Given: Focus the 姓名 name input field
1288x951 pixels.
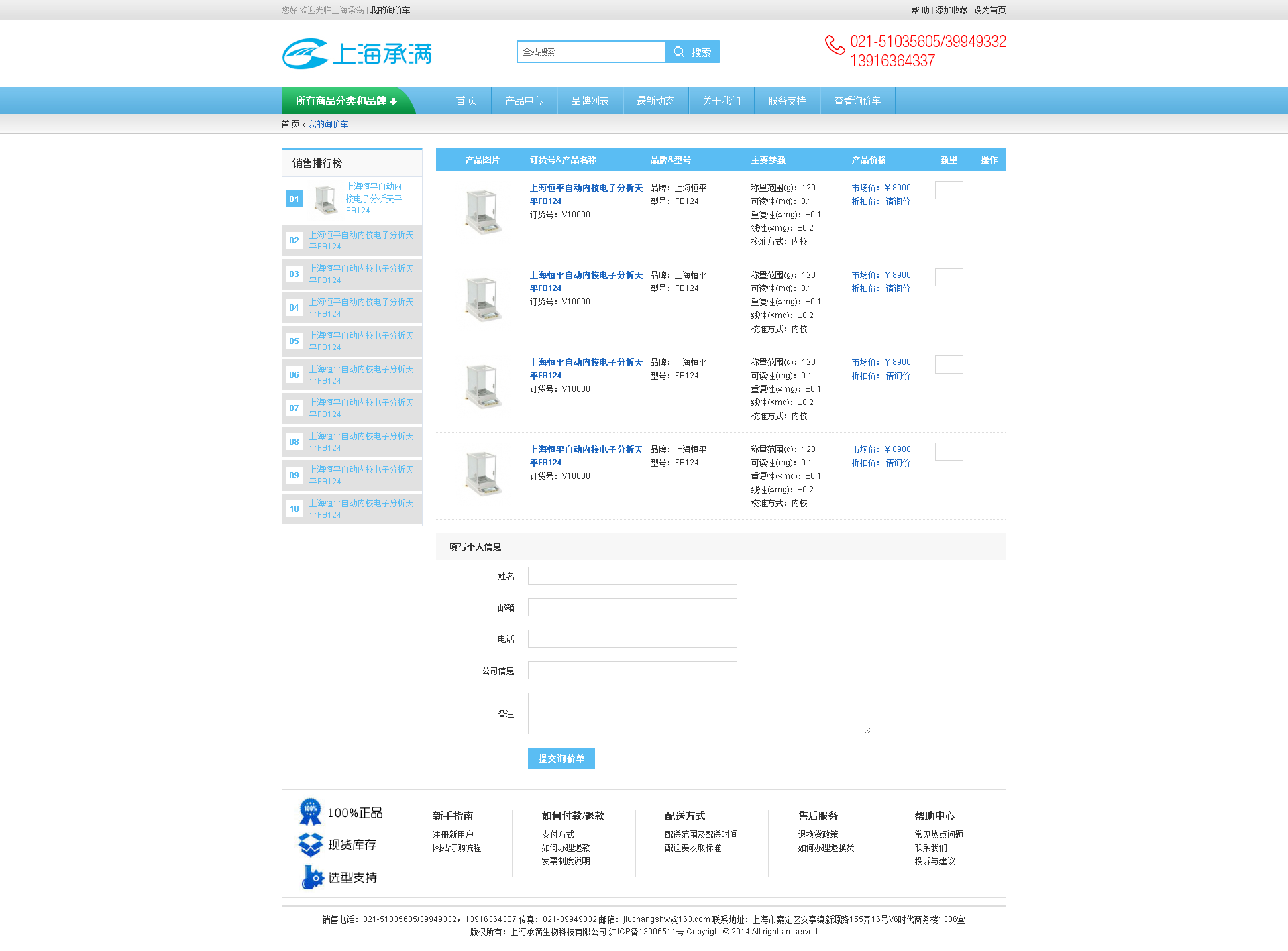Looking at the screenshot, I should (632, 576).
